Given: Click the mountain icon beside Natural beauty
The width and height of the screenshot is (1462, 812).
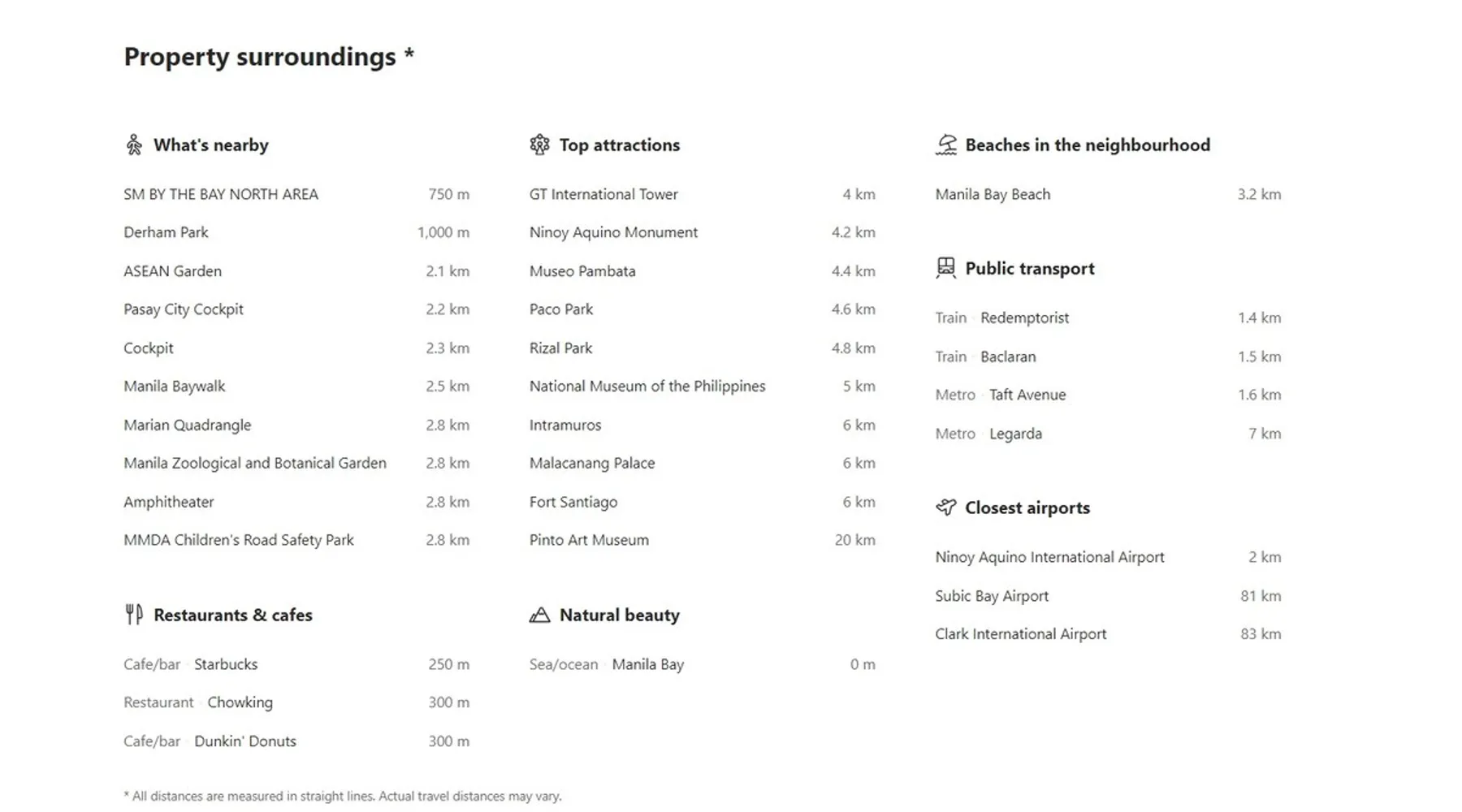Looking at the screenshot, I should [539, 615].
